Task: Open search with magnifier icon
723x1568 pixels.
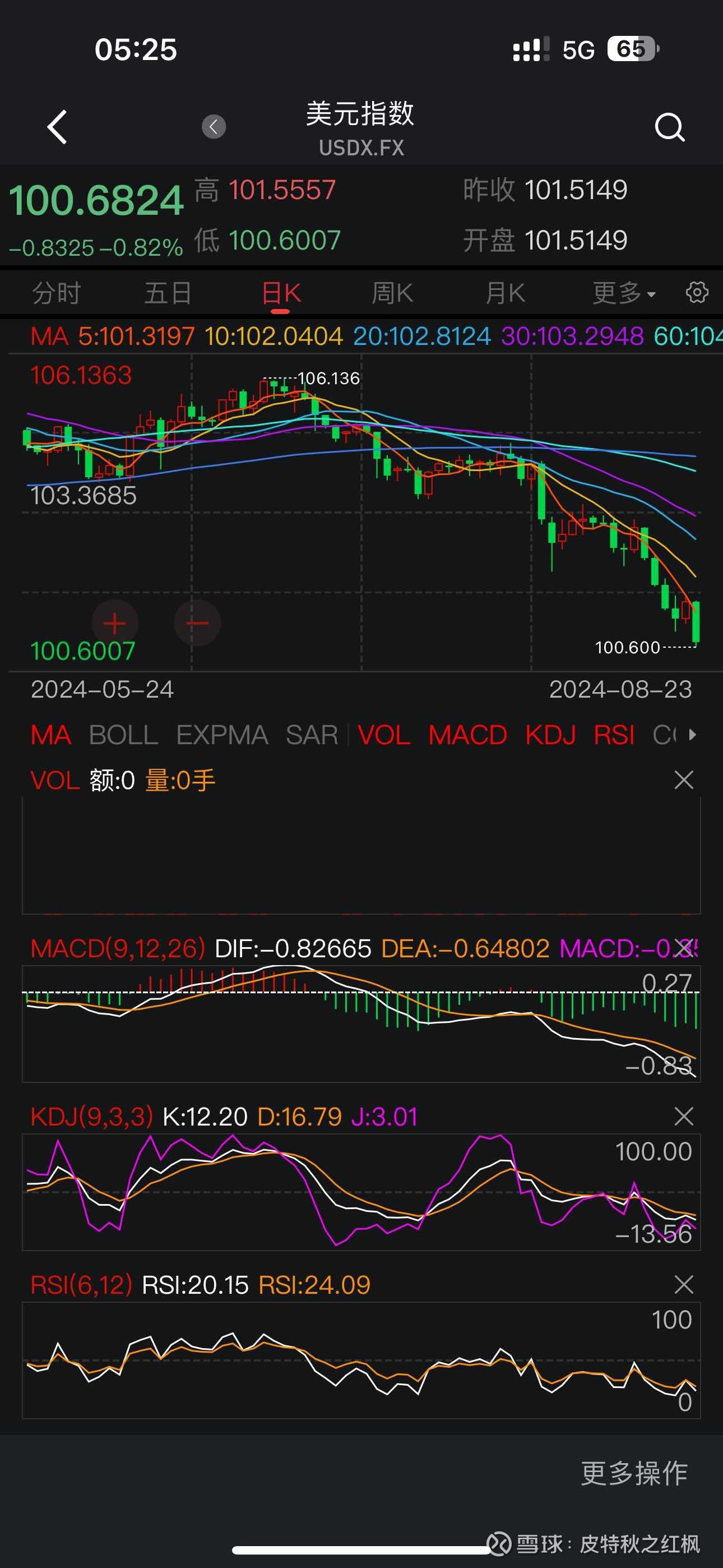Action: point(669,127)
